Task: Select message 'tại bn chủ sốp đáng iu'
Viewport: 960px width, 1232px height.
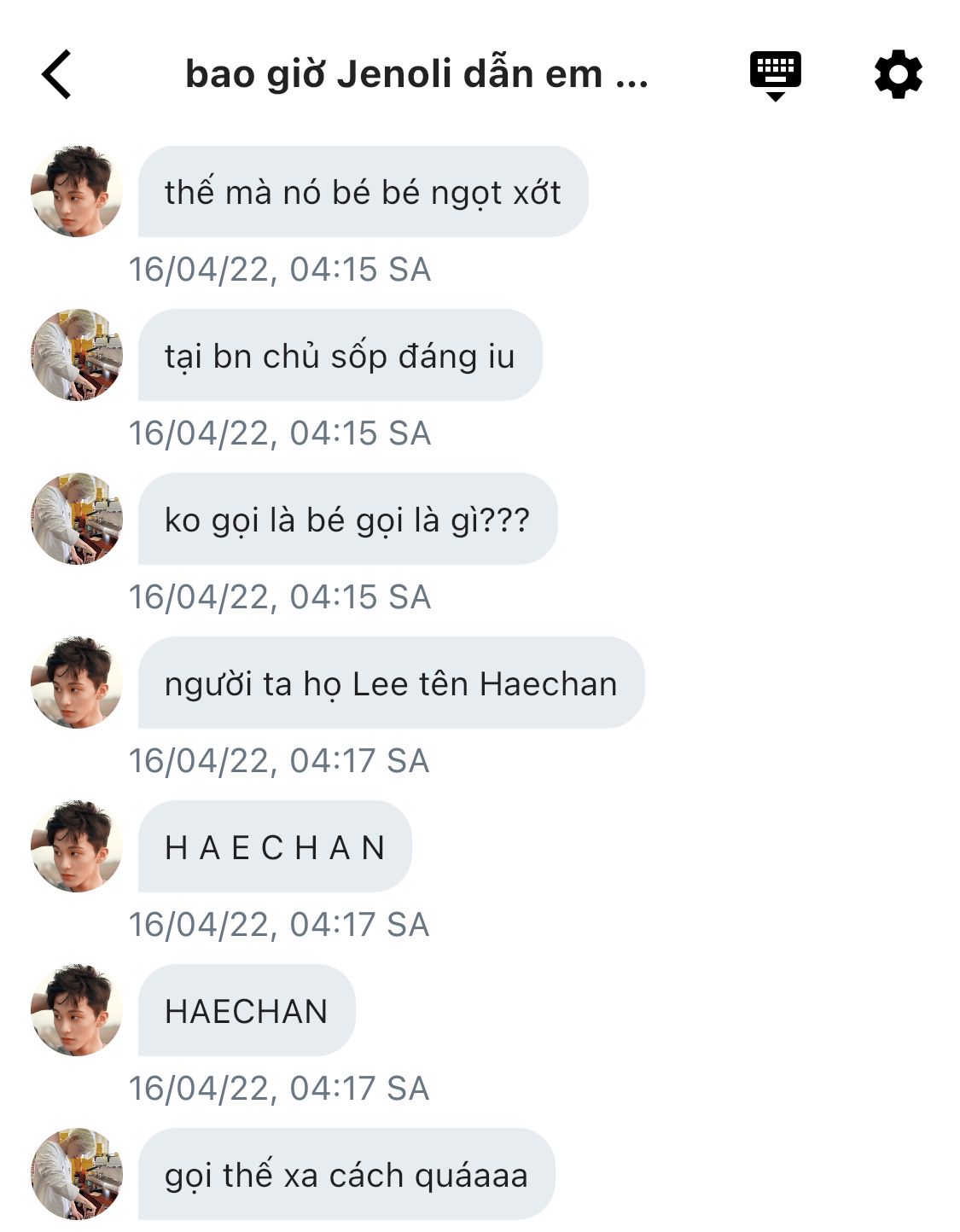Action: click(x=340, y=355)
